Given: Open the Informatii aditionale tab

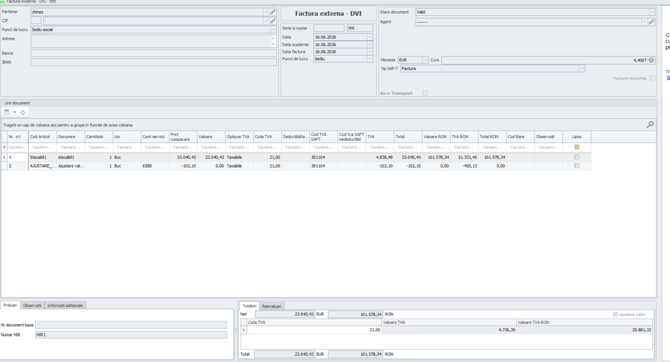Looking at the screenshot, I should (65, 305).
